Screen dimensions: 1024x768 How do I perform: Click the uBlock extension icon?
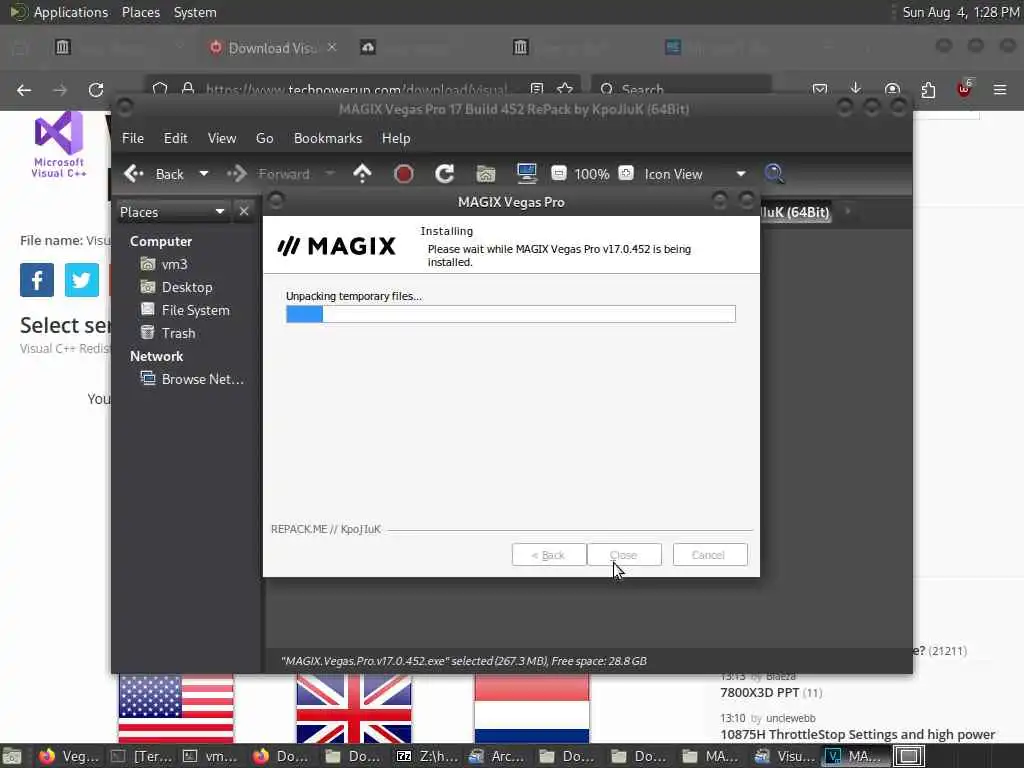(x=964, y=89)
